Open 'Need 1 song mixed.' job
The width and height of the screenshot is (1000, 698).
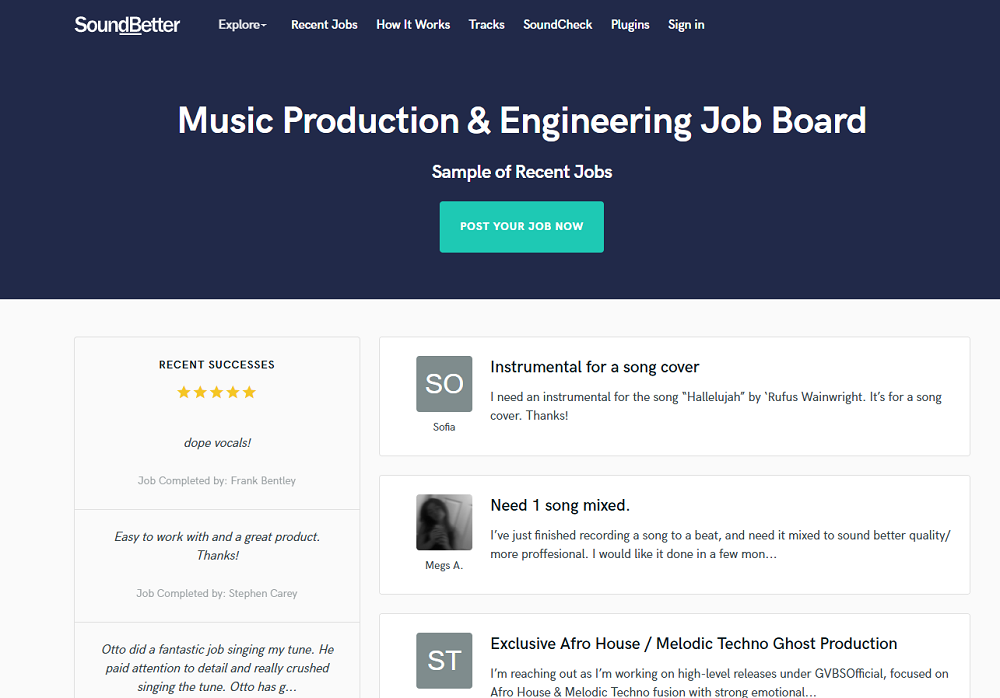560,505
